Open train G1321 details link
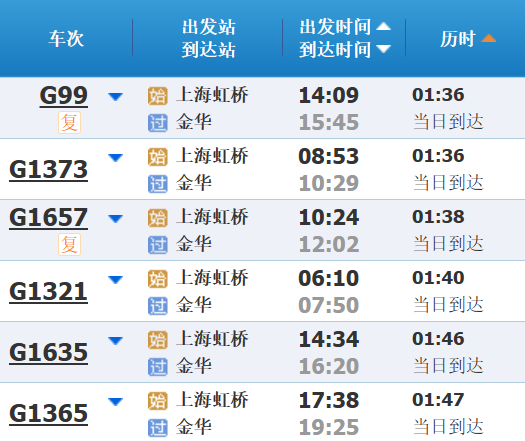Image resolution: width=525 pixels, height=441 pixels. 49,292
